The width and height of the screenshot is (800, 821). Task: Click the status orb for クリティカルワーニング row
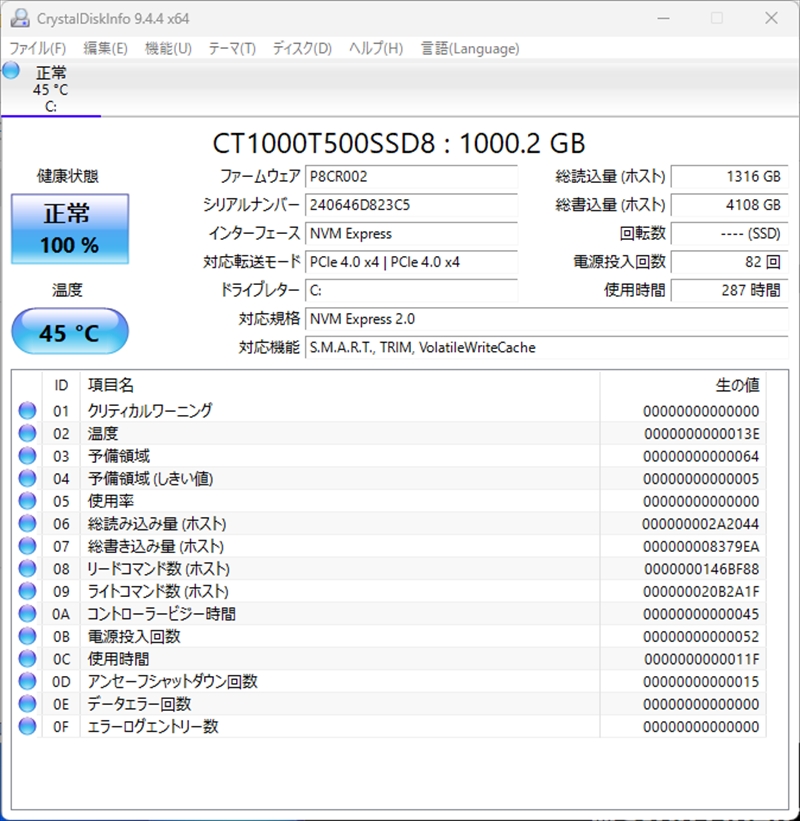(x=27, y=411)
